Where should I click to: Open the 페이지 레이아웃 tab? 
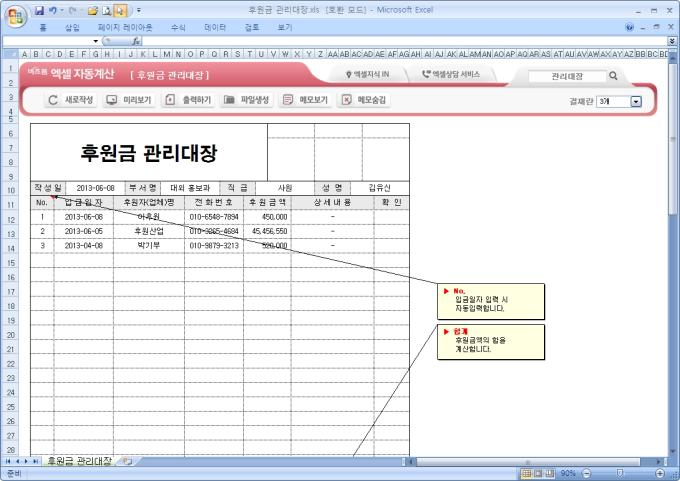tap(125, 28)
